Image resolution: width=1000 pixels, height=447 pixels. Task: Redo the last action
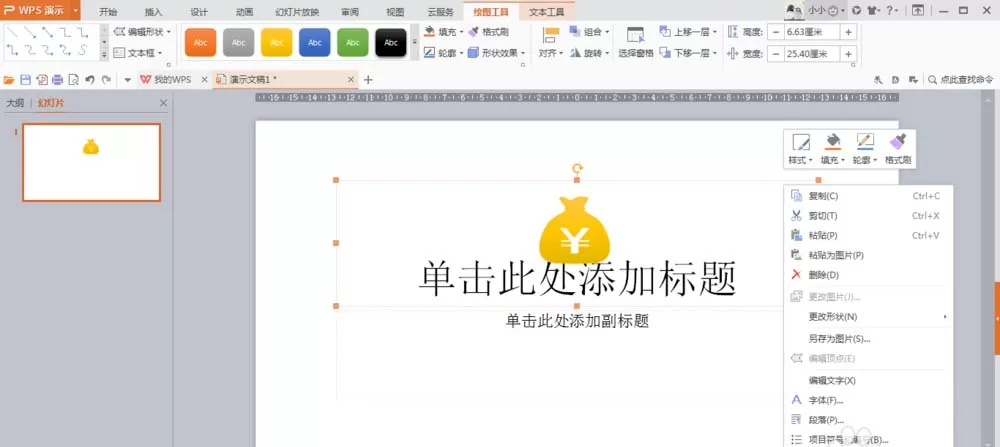[106, 80]
